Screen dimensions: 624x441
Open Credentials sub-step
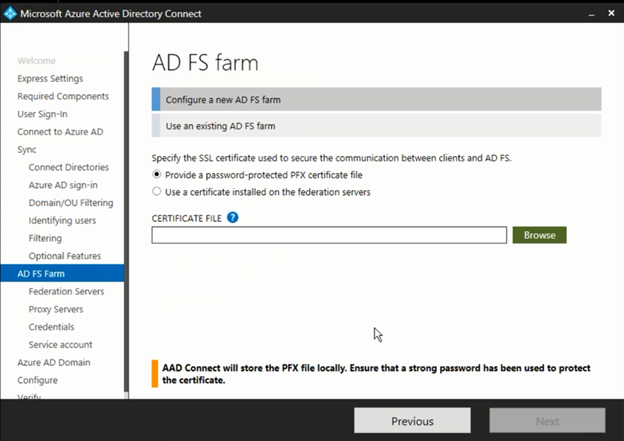coord(51,327)
